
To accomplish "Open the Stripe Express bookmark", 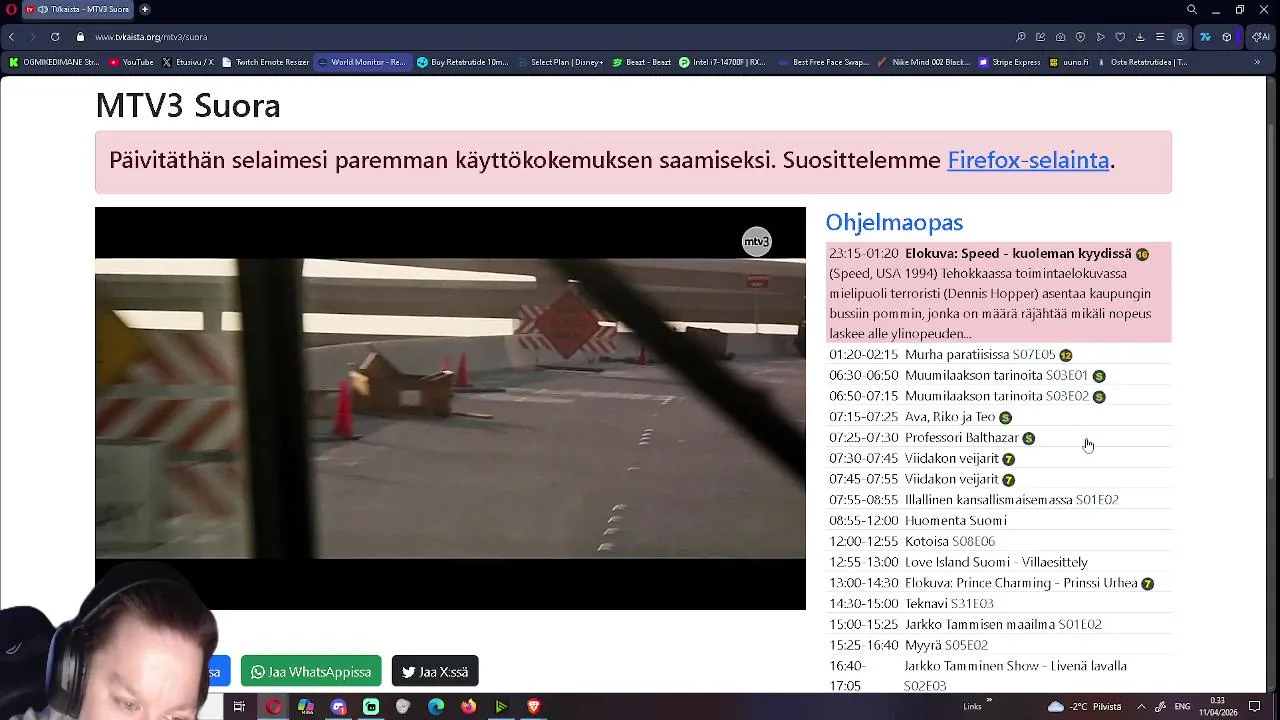I will [1009, 62].
